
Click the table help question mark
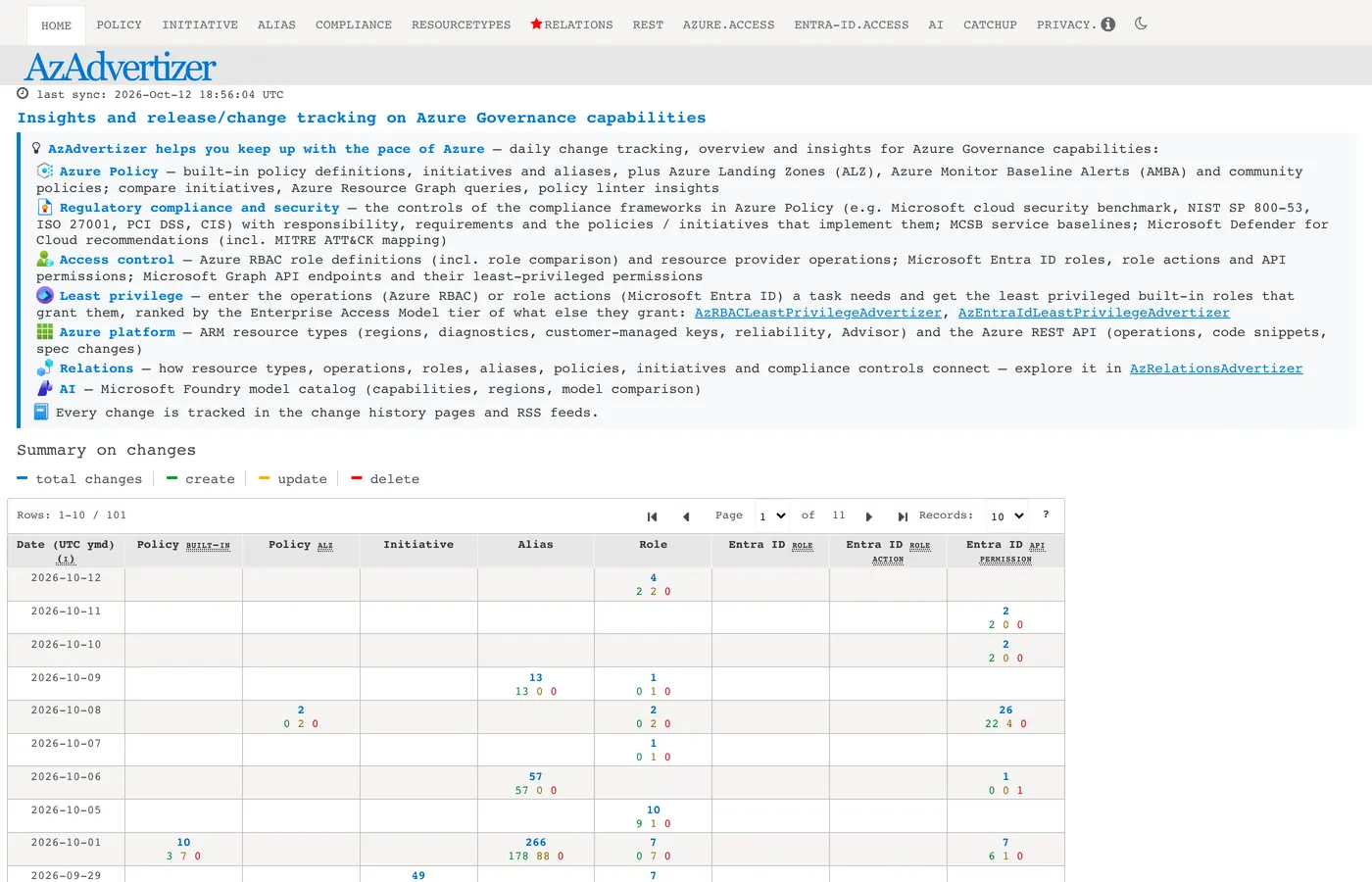pos(1046,514)
